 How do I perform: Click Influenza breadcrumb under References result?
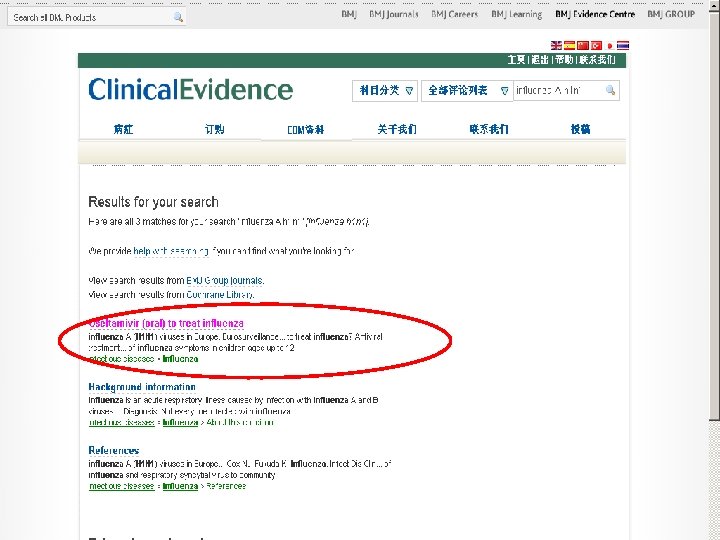(180, 486)
